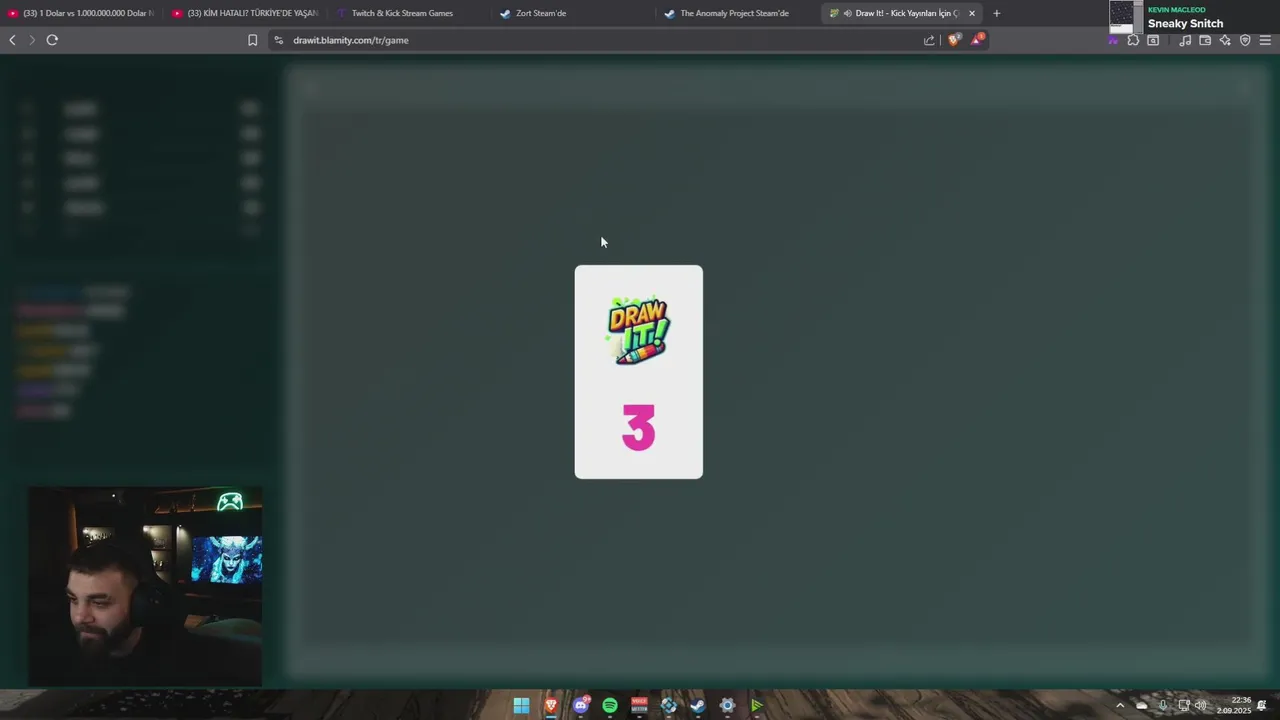Share this page via the share icon
This screenshot has width=1280, height=720.
pyautogui.click(x=929, y=40)
